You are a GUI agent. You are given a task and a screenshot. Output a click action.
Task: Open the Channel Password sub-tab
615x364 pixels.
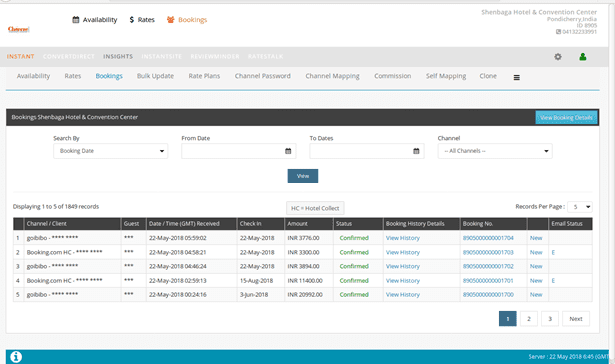pyautogui.click(x=263, y=76)
